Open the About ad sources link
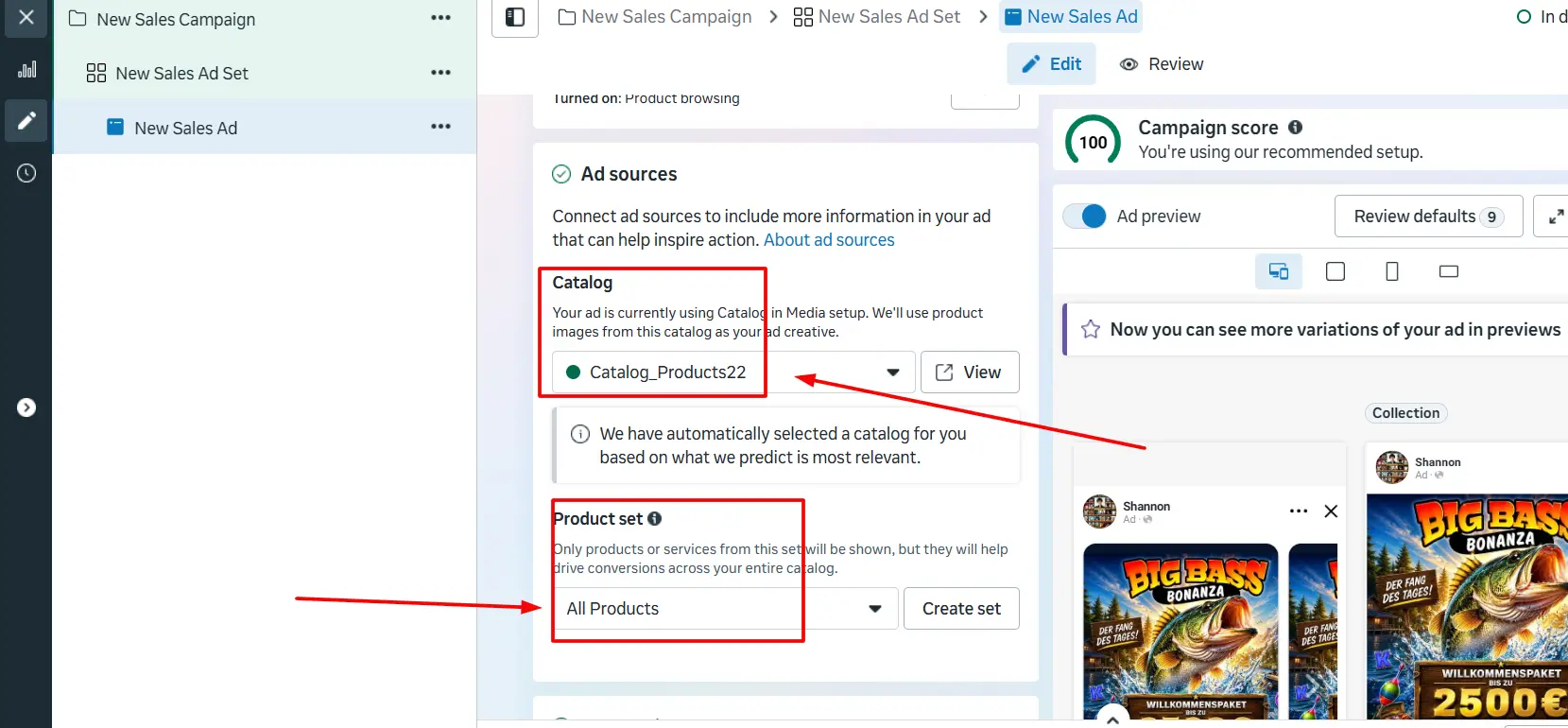Screen dimensions: 1568x728 point(829,240)
